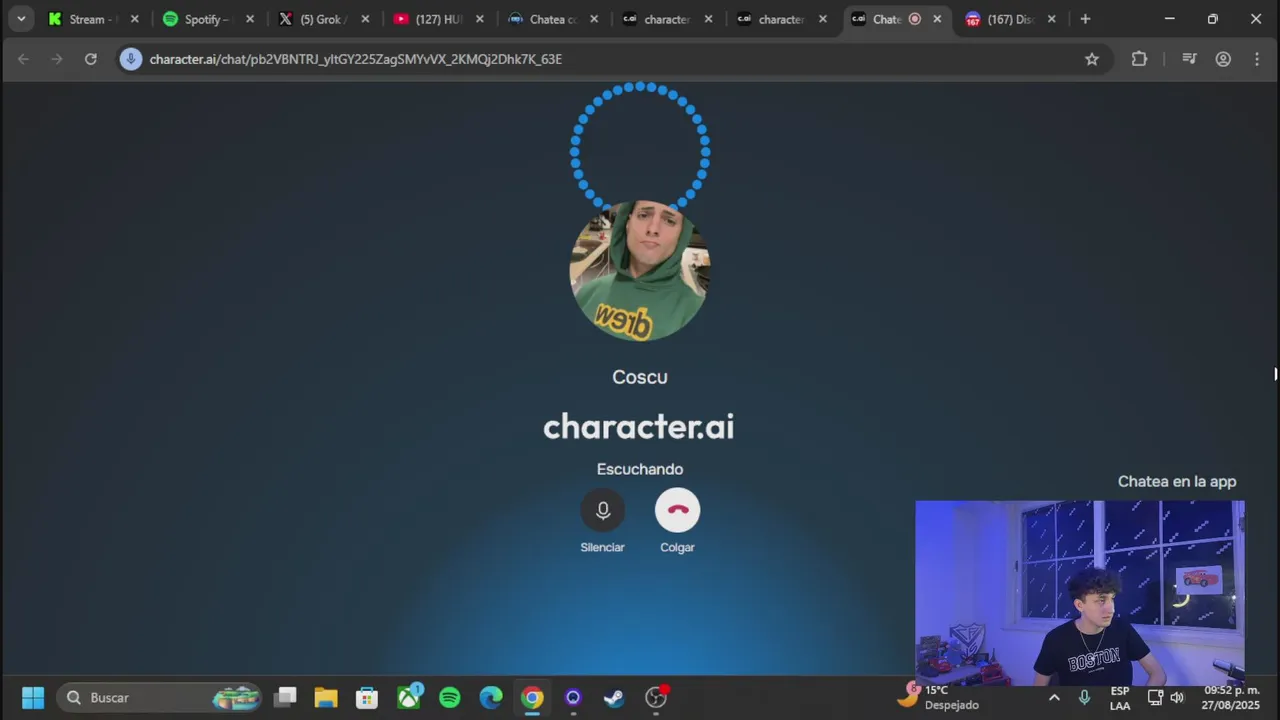
Task: Close the Grok X tab
Action: 365,19
